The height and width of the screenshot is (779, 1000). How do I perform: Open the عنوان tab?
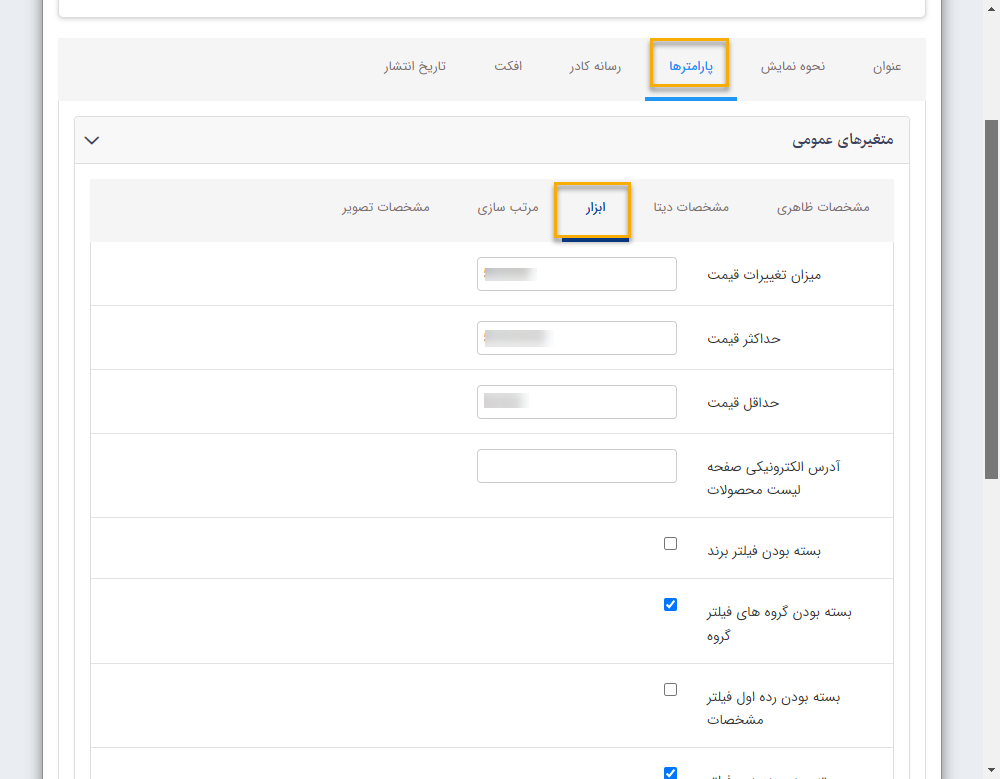[888, 67]
